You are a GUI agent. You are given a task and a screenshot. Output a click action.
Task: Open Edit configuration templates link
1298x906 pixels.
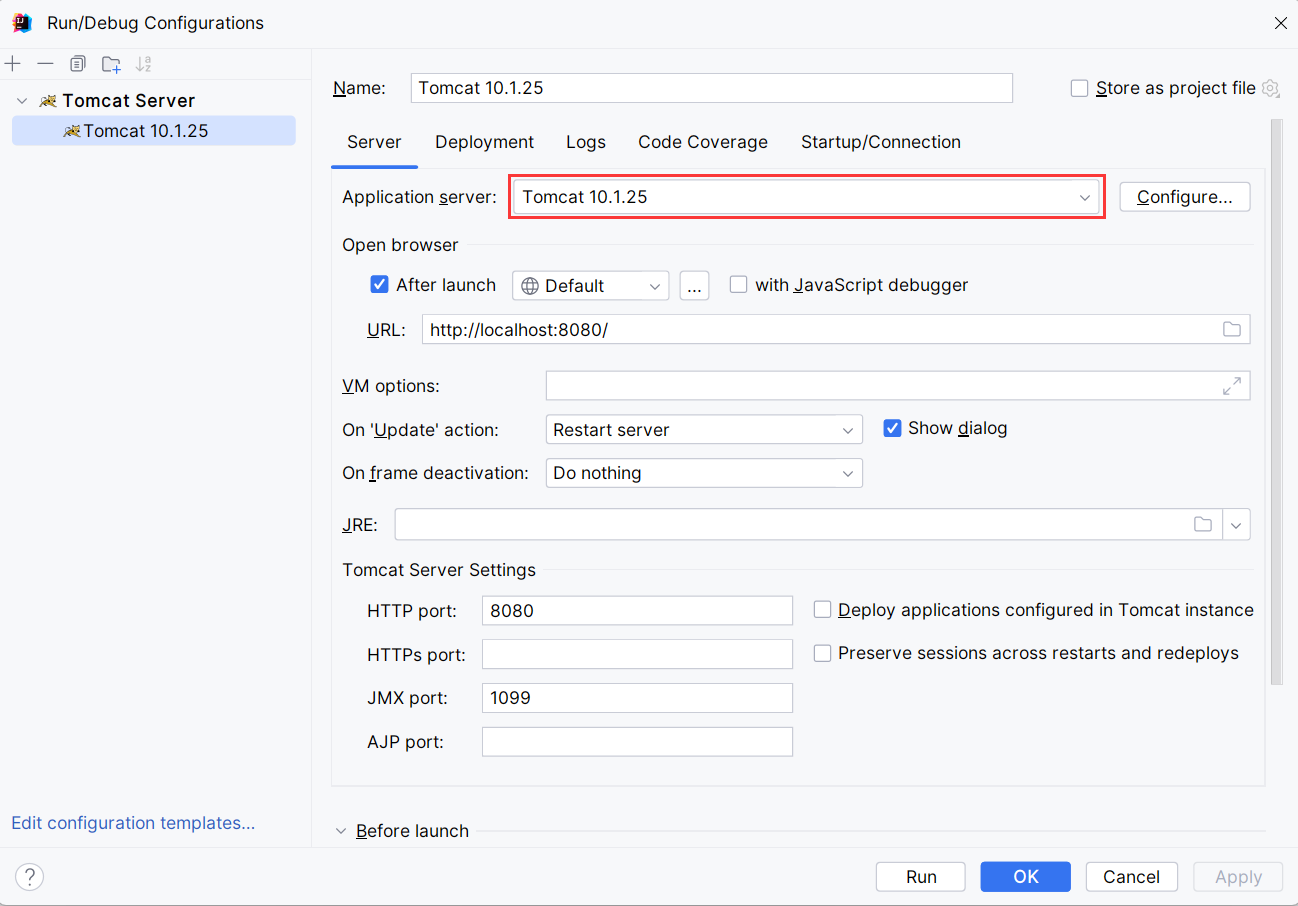tap(133, 823)
